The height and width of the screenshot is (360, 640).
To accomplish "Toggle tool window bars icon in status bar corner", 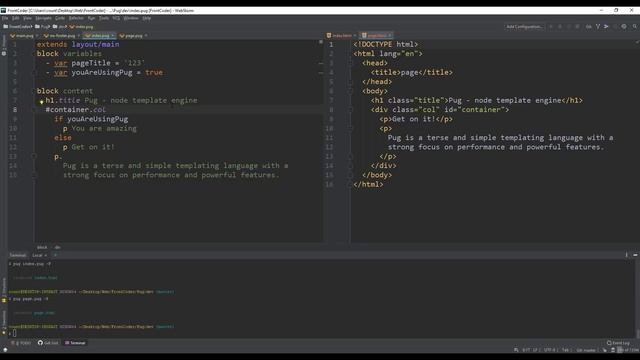I will tap(5, 350).
